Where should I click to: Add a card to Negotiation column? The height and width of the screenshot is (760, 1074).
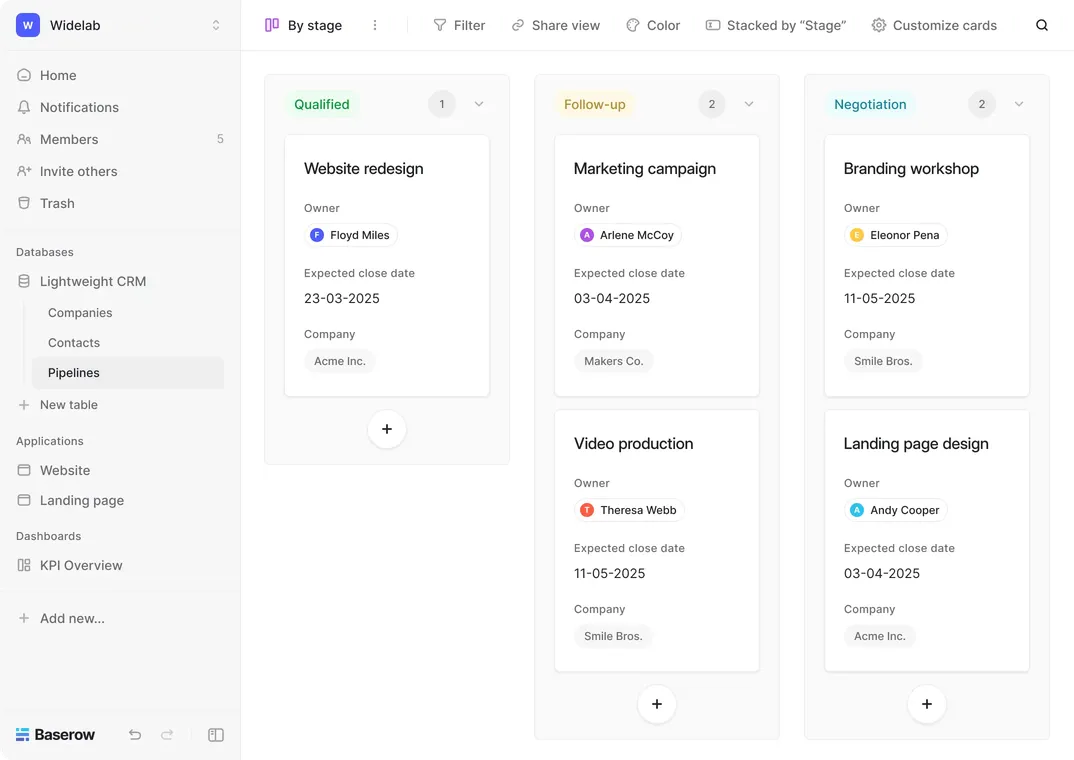tap(927, 704)
